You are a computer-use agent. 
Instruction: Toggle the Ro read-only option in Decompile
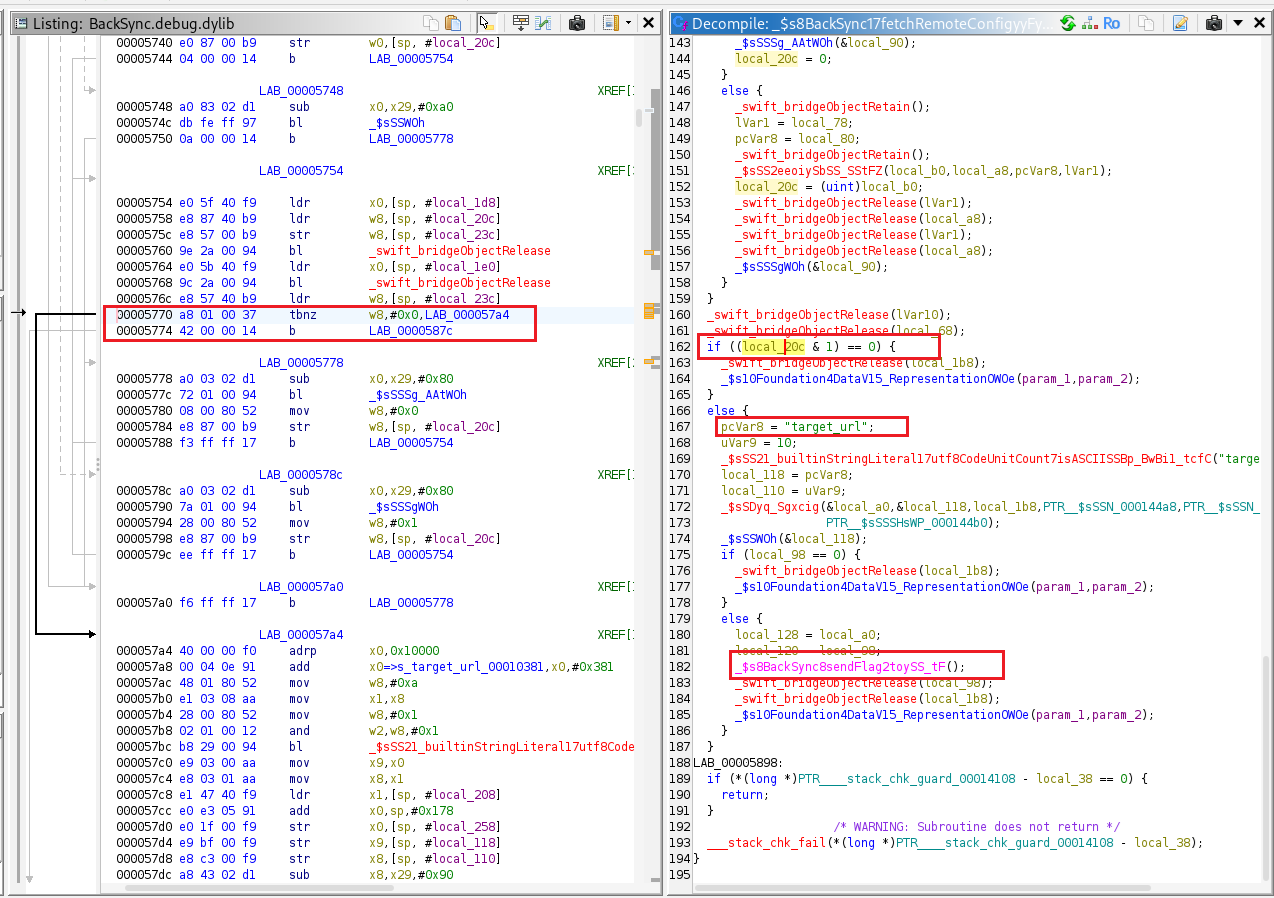point(1112,23)
